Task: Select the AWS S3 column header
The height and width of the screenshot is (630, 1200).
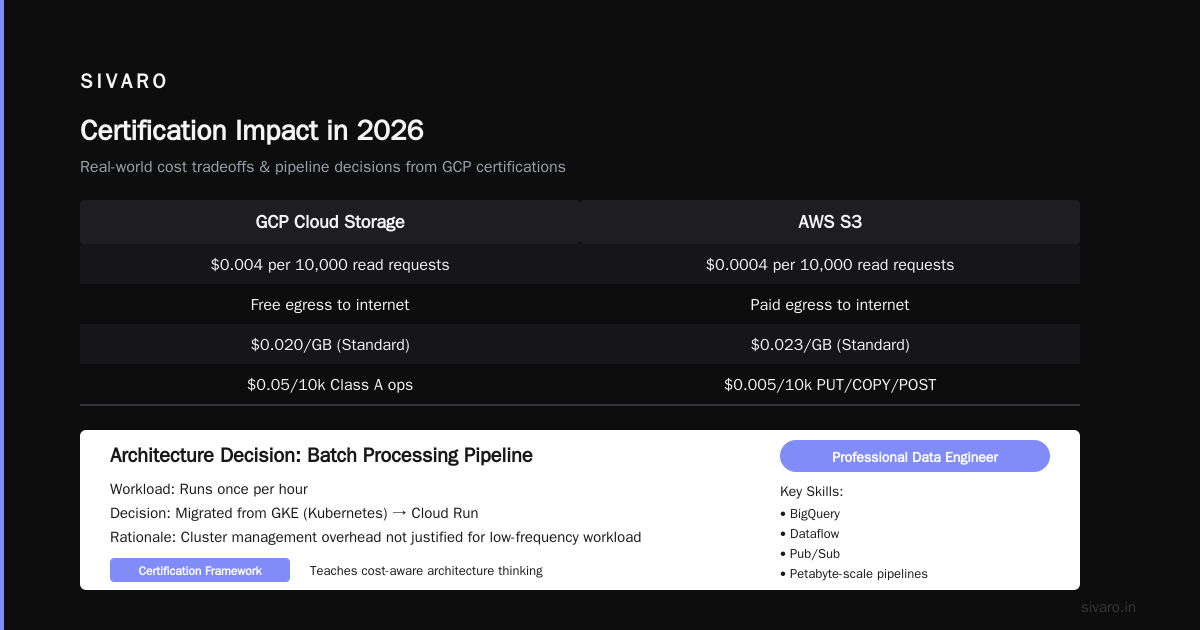Action: (x=830, y=222)
